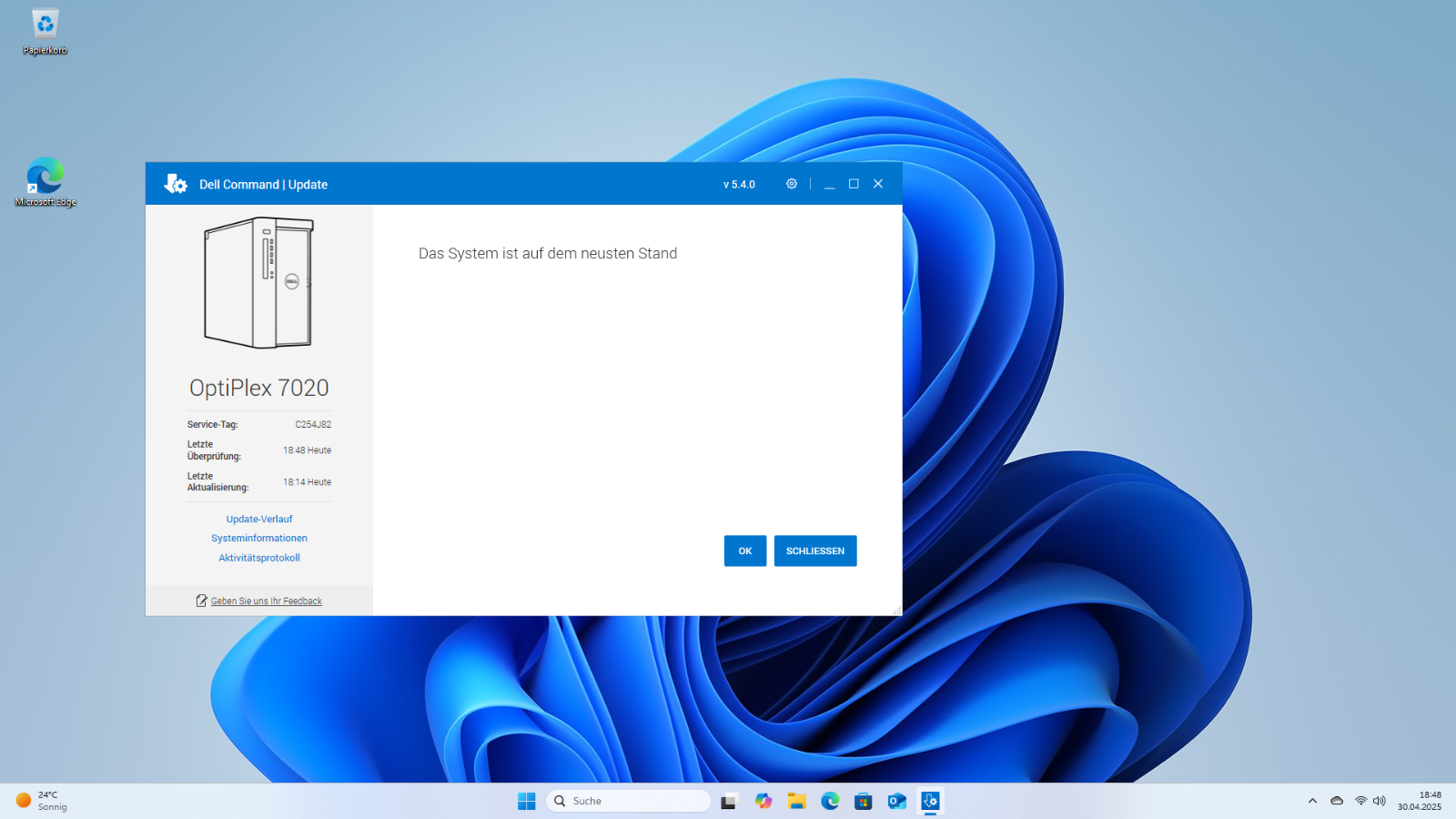The width and height of the screenshot is (1456, 819).
Task: Click the window resize grip corner
Action: coord(897,611)
